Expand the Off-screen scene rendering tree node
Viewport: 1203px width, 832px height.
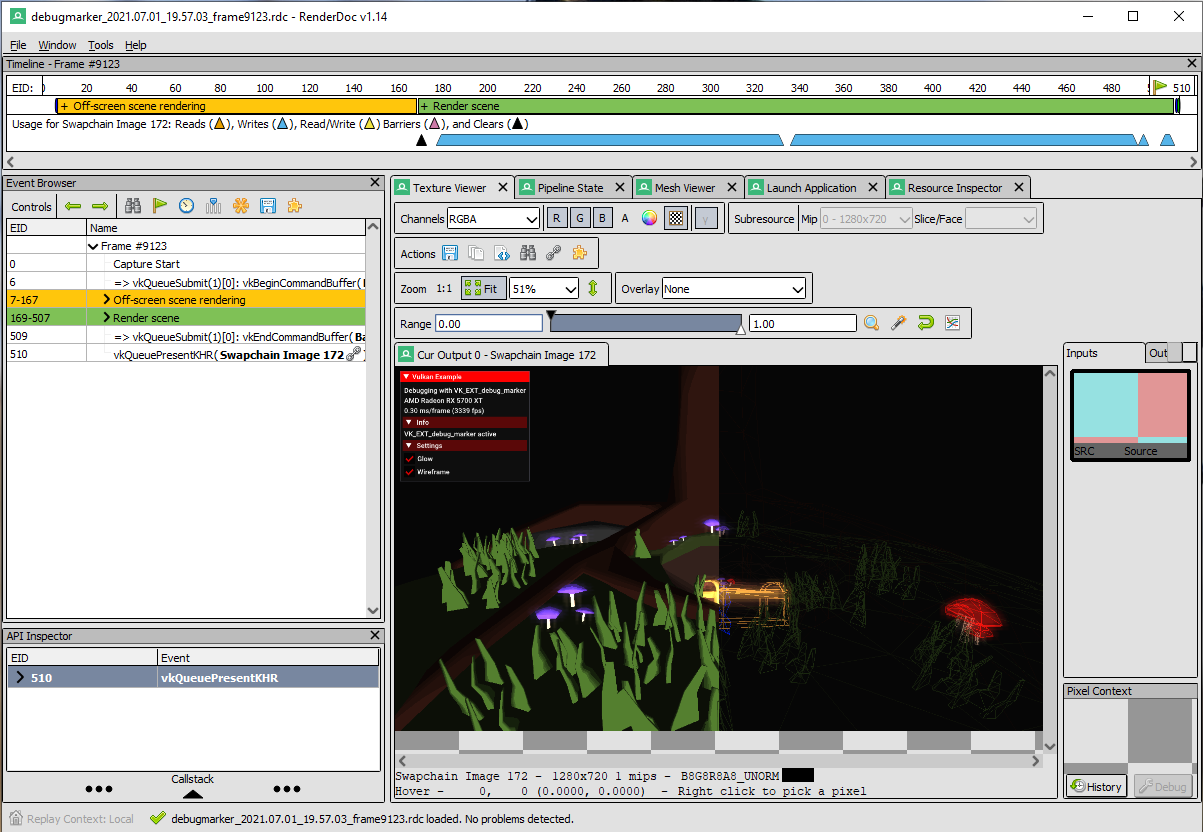point(107,300)
